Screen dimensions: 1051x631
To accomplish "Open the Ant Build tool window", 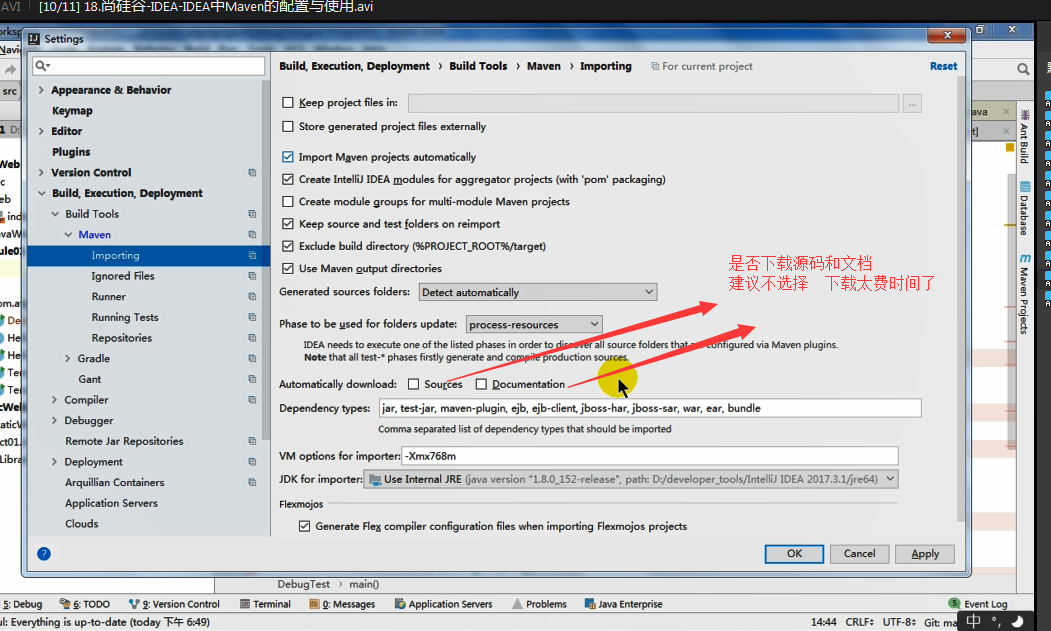I will pos(1024,136).
